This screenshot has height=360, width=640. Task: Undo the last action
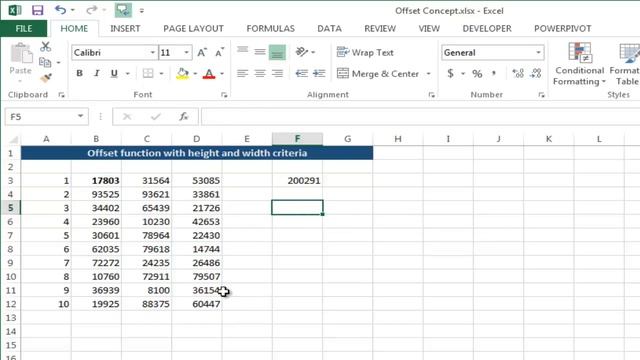coord(61,10)
